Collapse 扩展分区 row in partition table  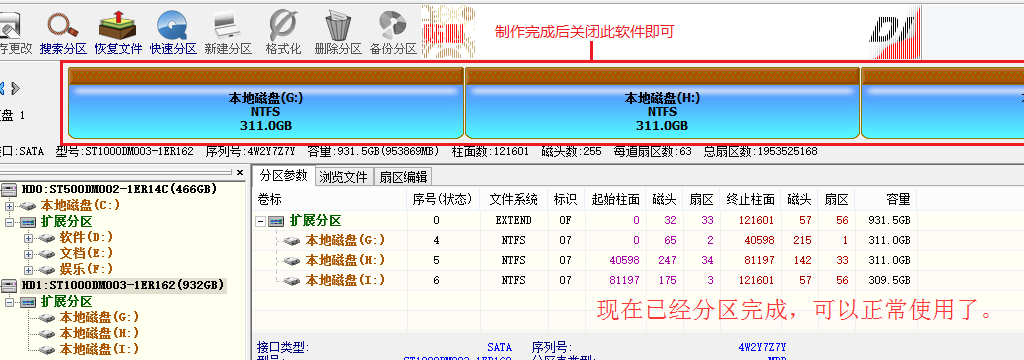(261, 221)
